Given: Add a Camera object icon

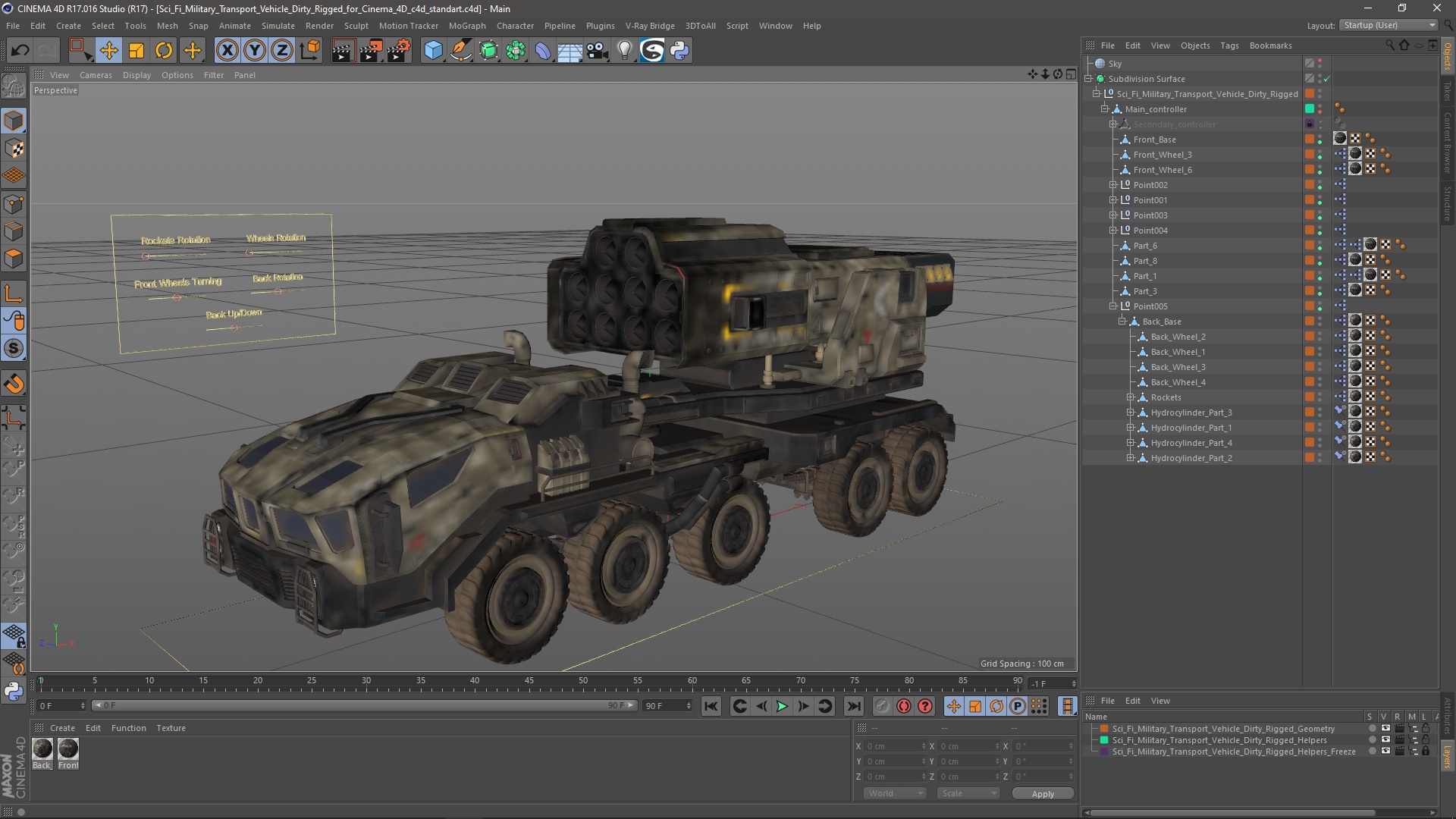Looking at the screenshot, I should click(x=598, y=51).
